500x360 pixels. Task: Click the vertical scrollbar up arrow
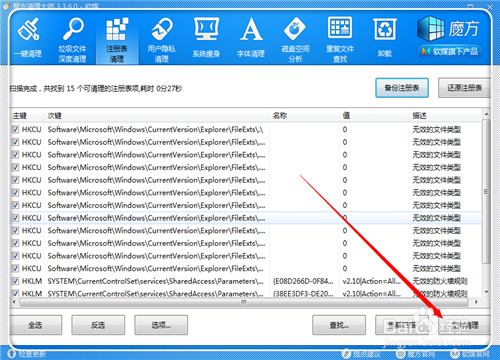coord(486,114)
